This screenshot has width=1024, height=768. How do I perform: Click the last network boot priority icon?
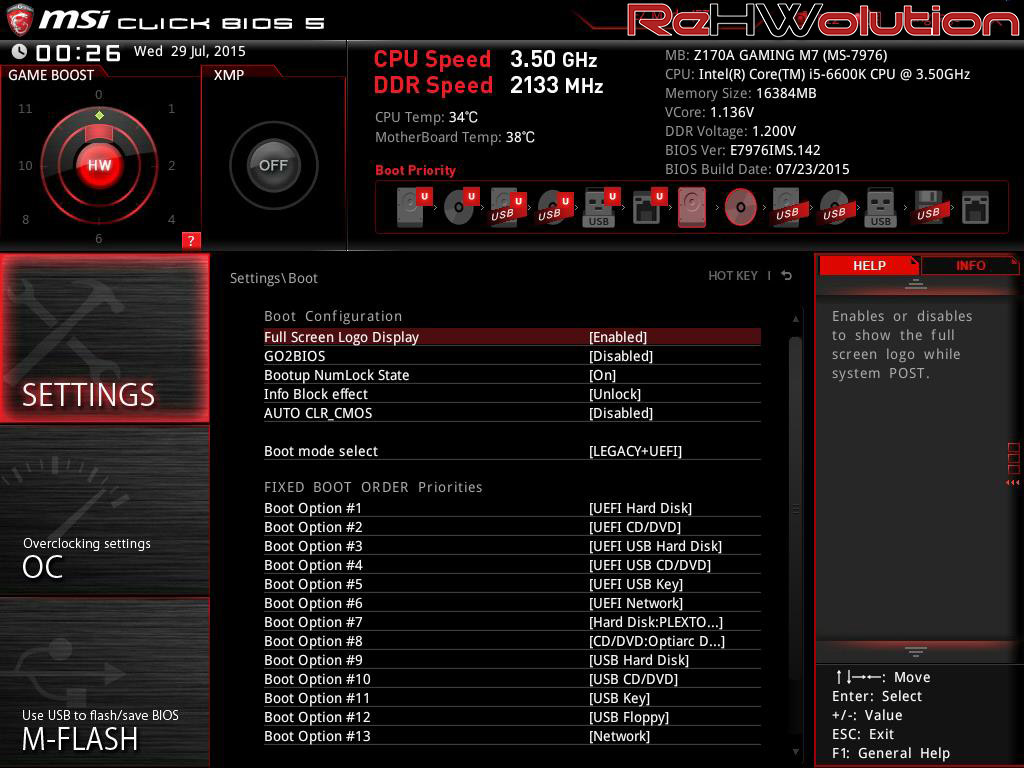[974, 208]
